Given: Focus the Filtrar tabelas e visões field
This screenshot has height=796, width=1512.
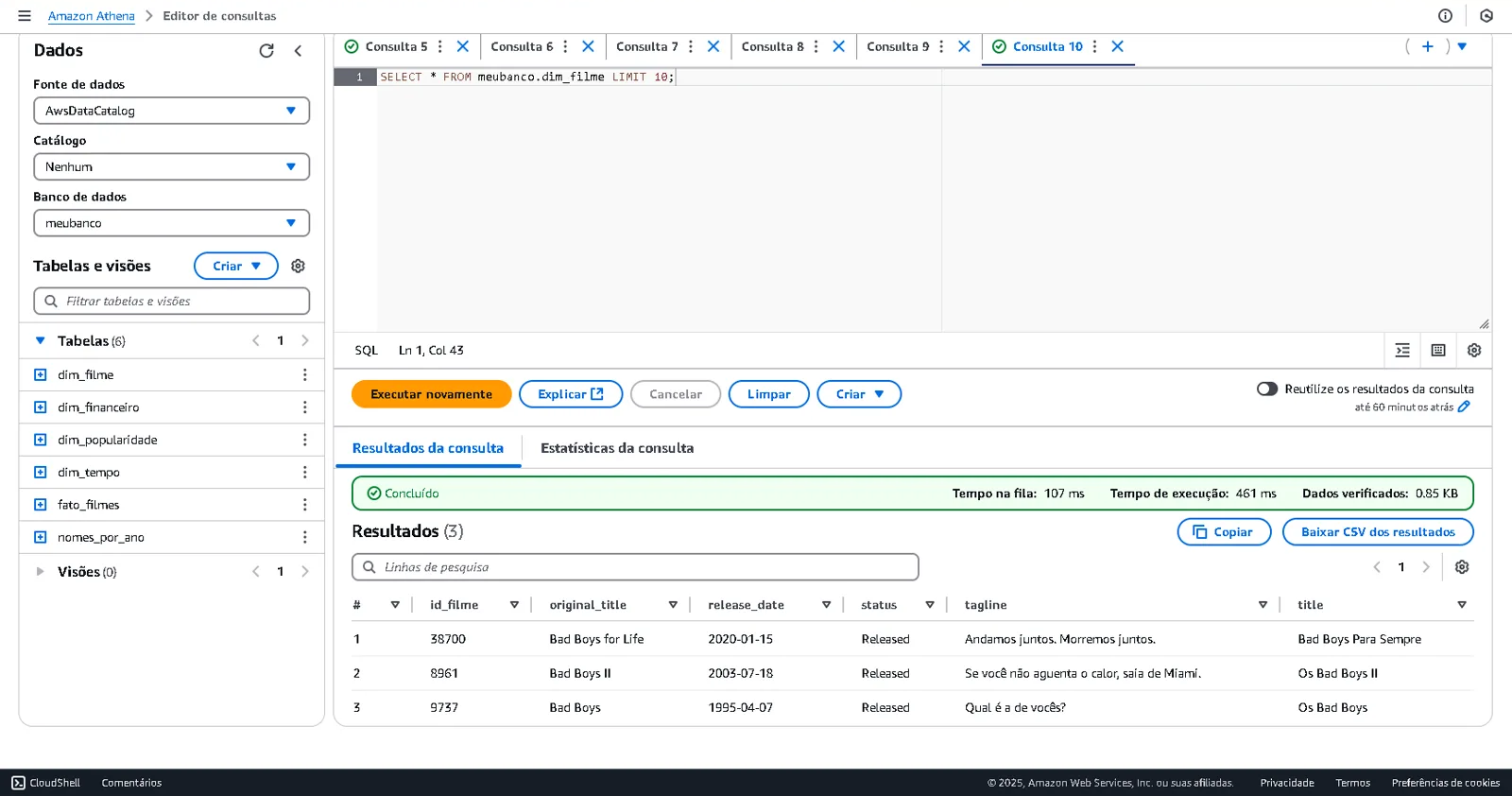Looking at the screenshot, I should click(x=171, y=302).
